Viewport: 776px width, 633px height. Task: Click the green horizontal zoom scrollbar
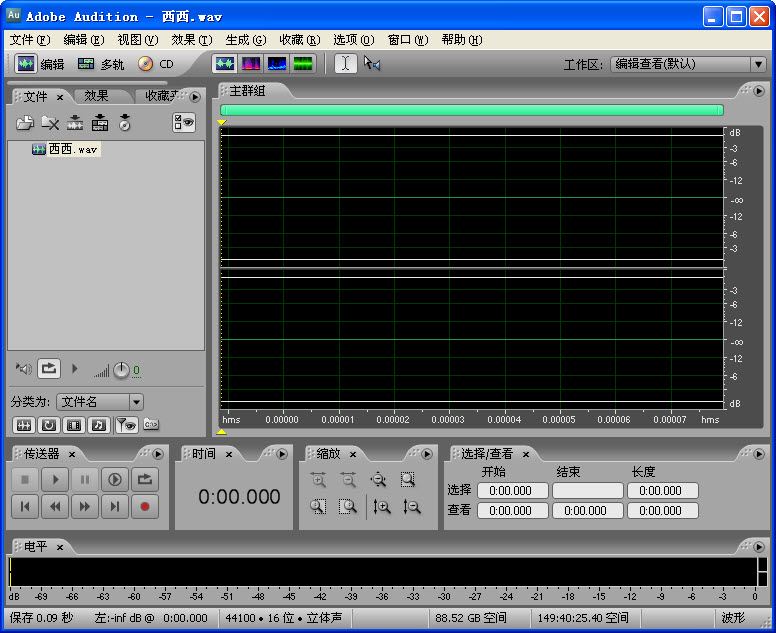pos(472,110)
